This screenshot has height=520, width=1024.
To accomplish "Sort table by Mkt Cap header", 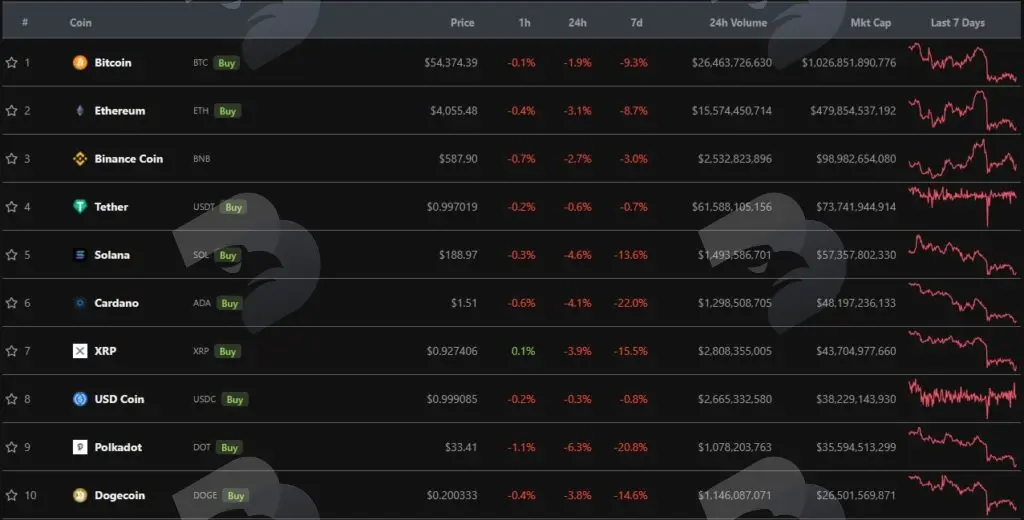I will pos(871,22).
